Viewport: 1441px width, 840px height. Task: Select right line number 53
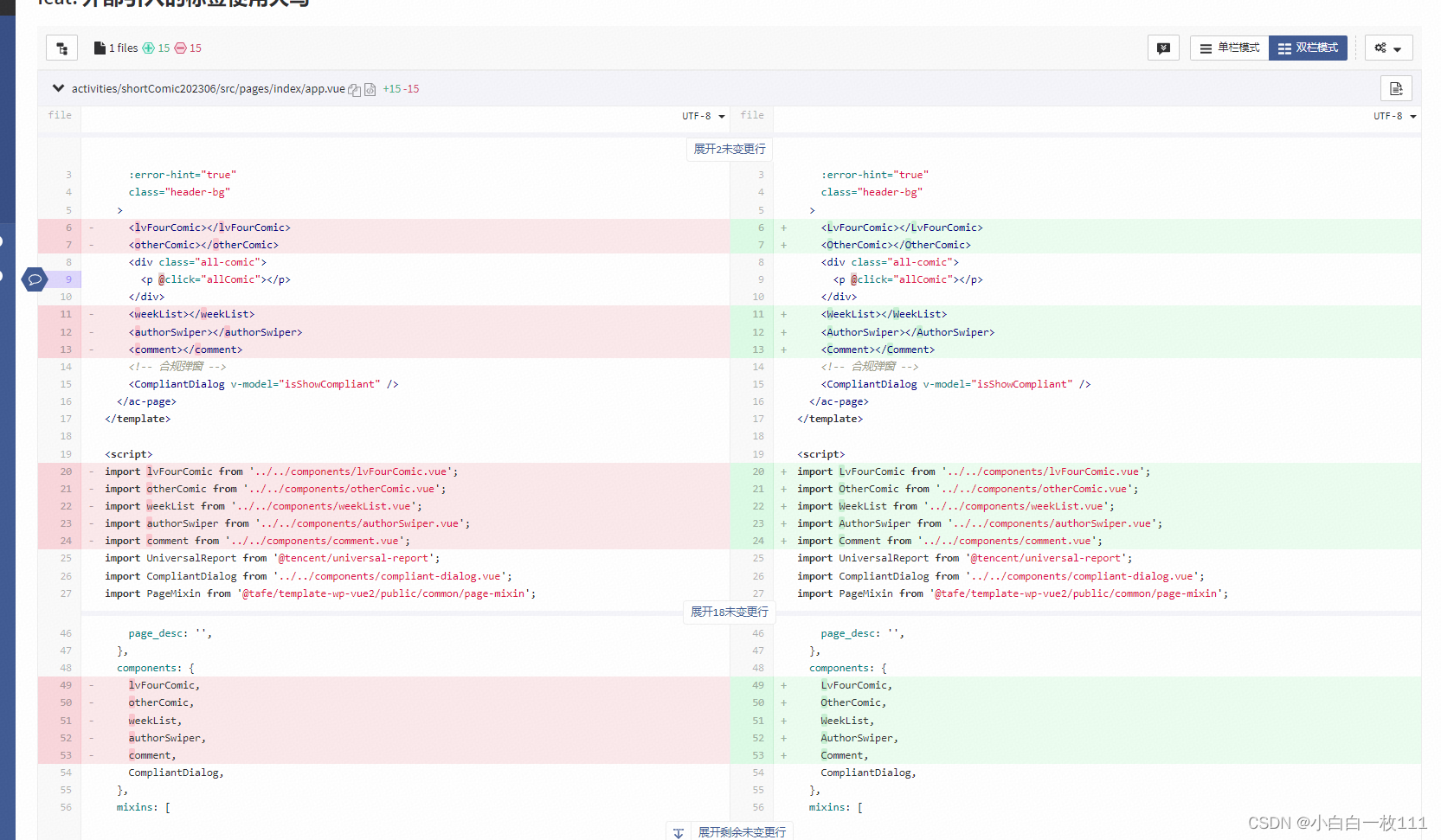(x=759, y=755)
